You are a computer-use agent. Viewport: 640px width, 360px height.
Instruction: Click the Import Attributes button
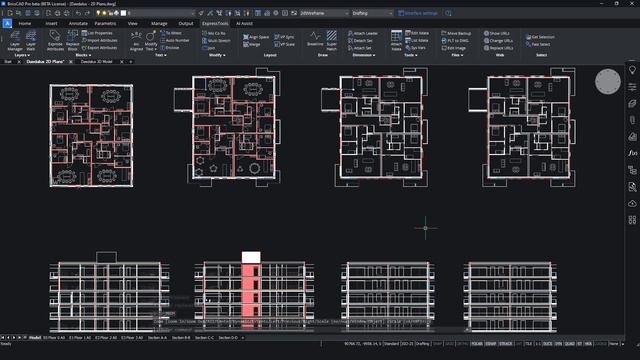100,40
